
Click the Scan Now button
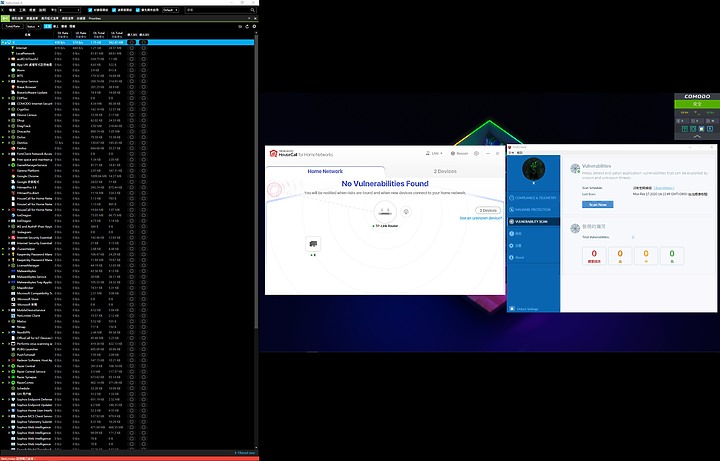597,204
